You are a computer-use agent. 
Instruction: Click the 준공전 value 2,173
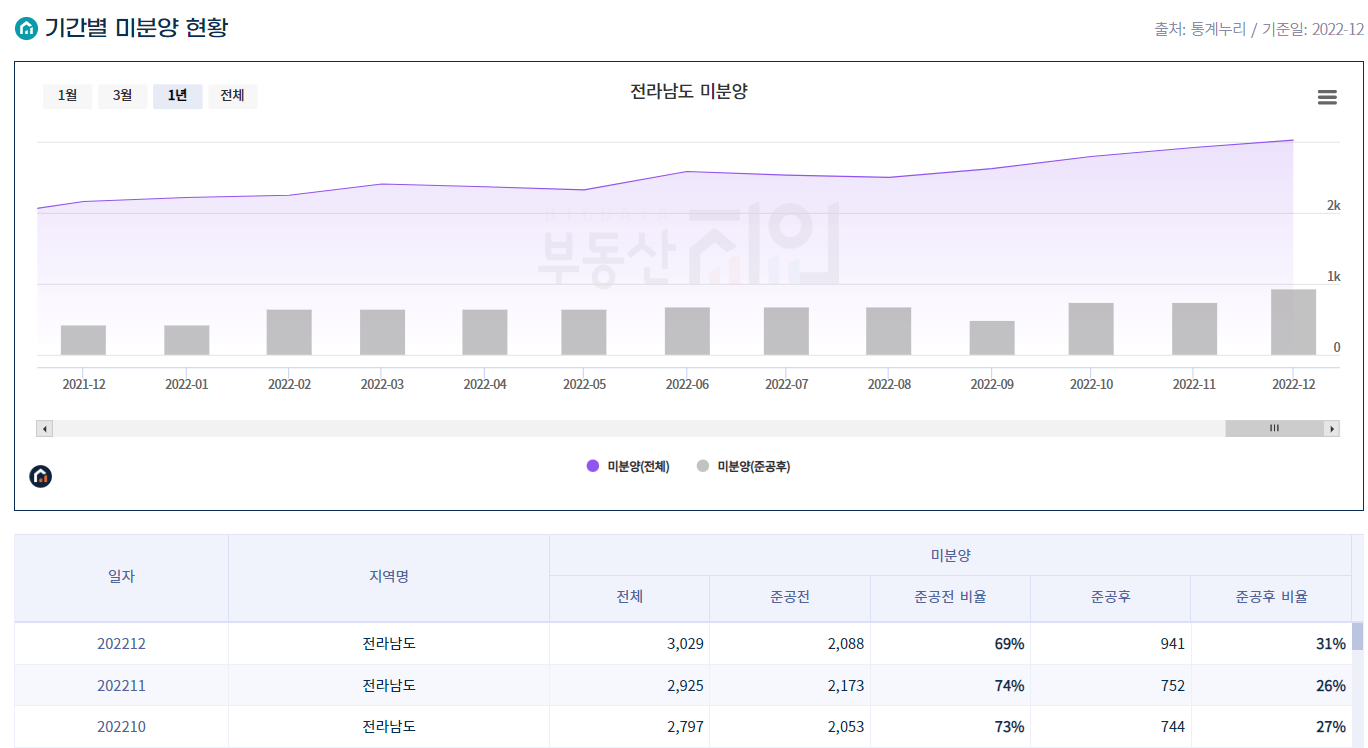point(846,686)
